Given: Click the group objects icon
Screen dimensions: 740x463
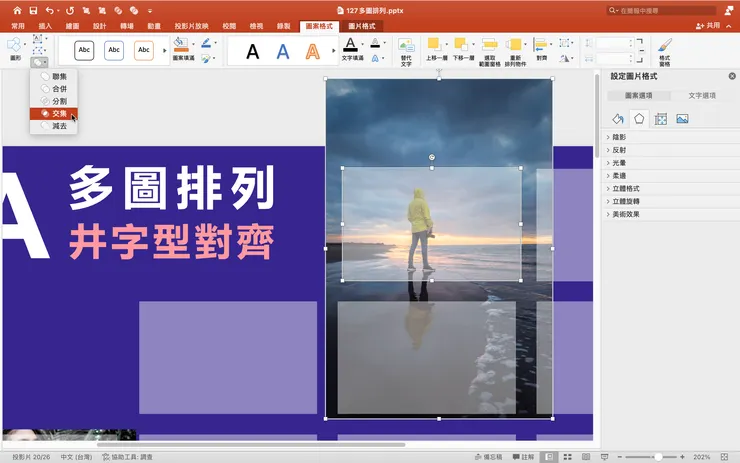Looking at the screenshot, I should point(564,43).
